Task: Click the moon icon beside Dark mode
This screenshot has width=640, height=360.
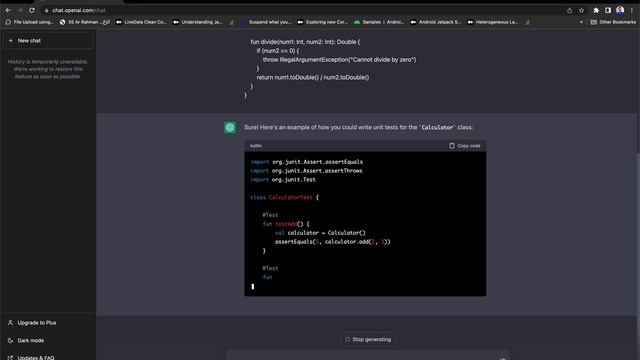Action: point(11,340)
